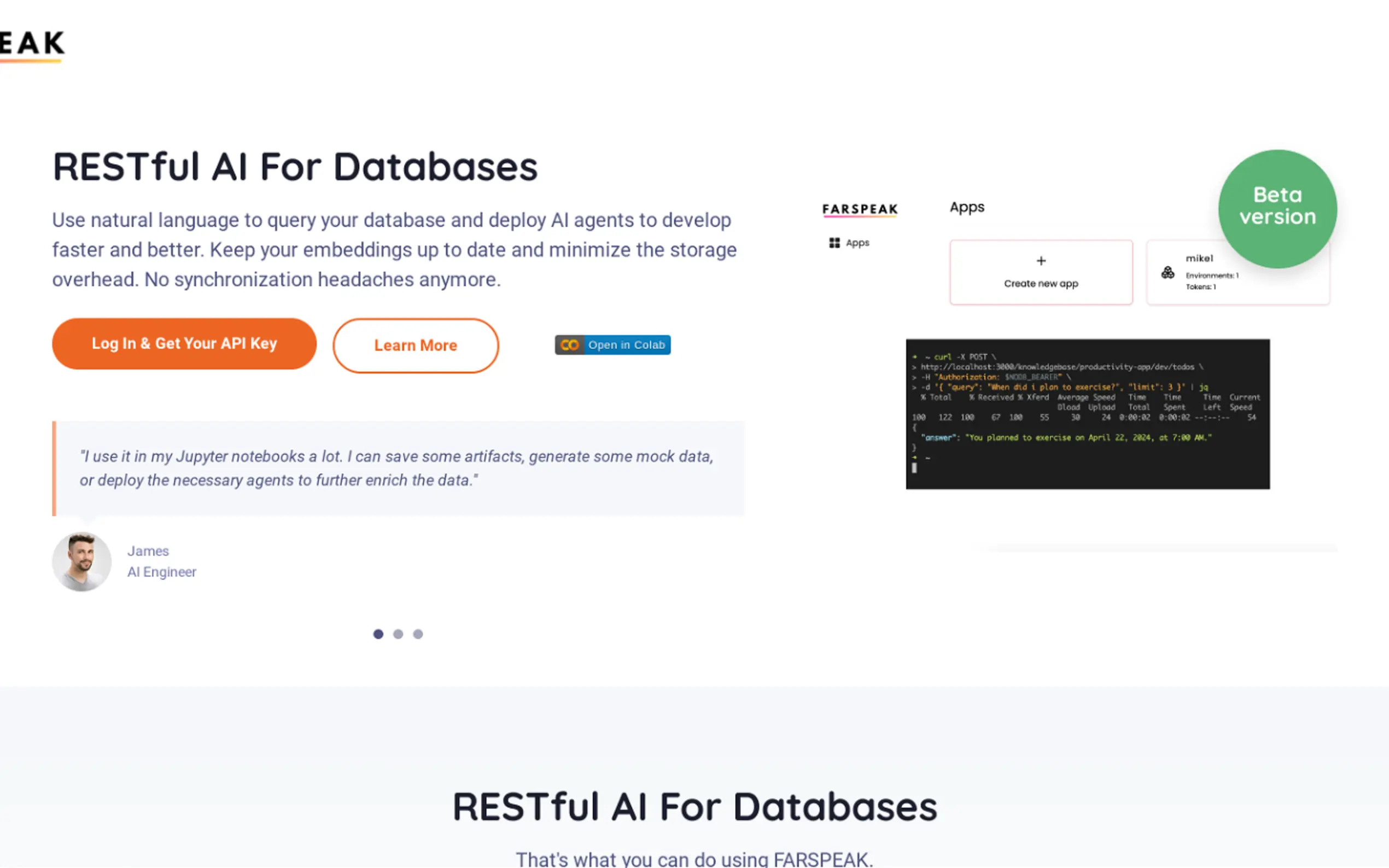Click the terminal curl screenshot
Image resolution: width=1389 pixels, height=868 pixels.
[1087, 414]
